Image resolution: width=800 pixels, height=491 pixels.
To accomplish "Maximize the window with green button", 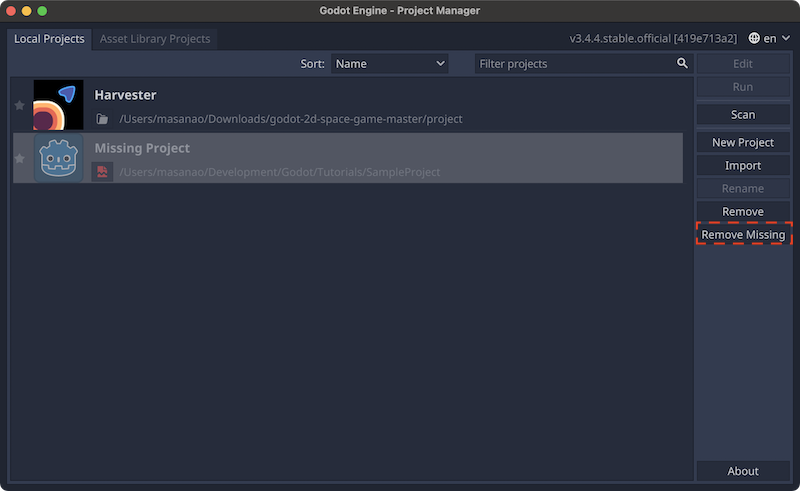I will tap(42, 11).
